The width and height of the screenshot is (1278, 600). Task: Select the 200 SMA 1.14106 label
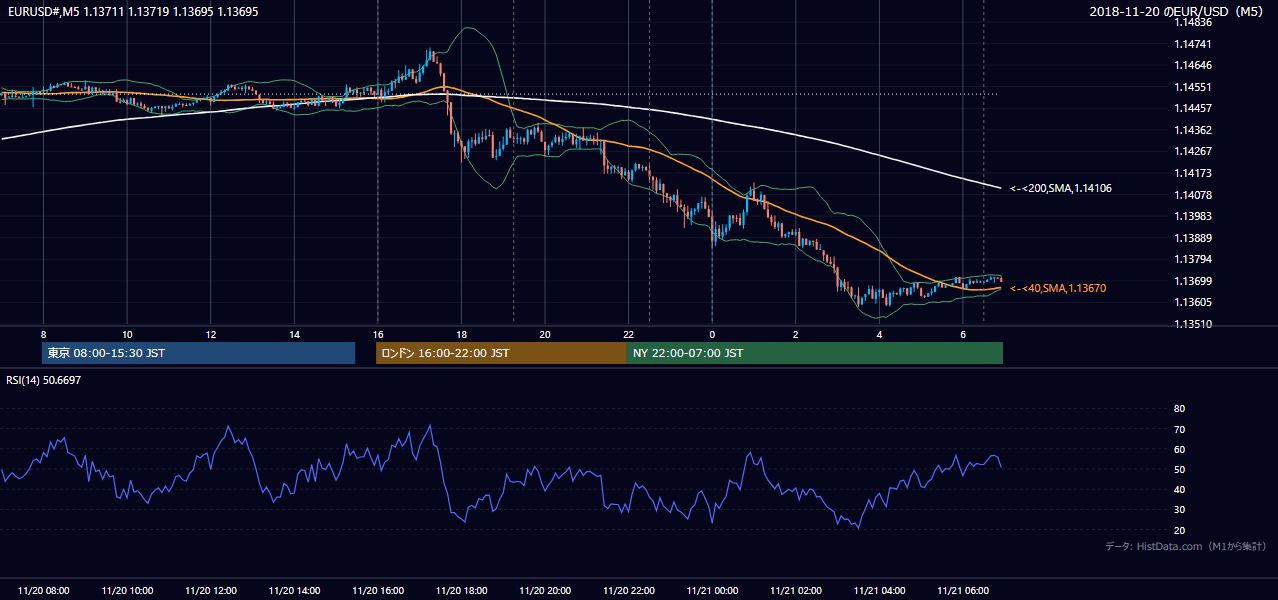point(1061,188)
